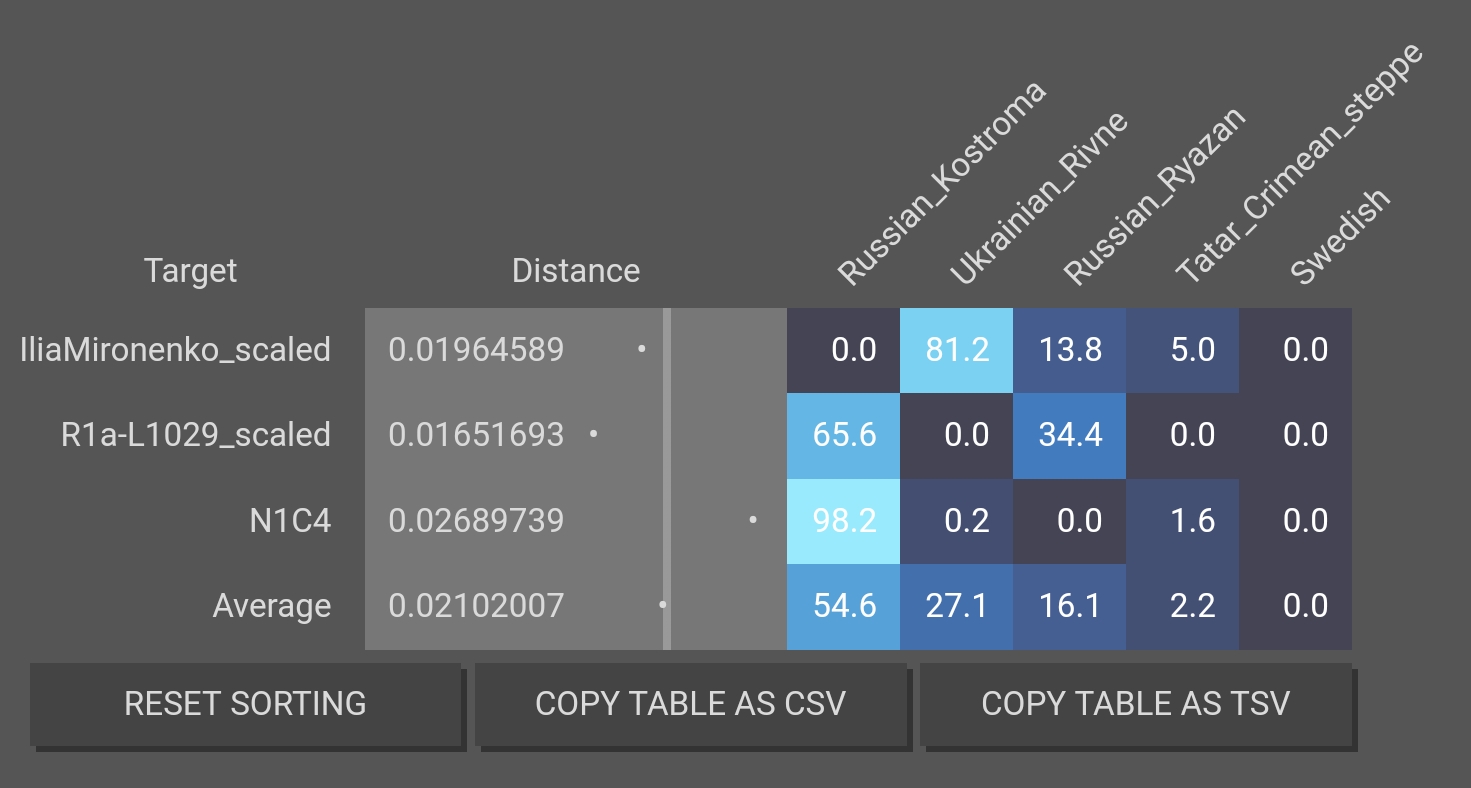1471x788 pixels.
Task: Click the 65.6 Russian_Kostroma cell
Action: coord(843,435)
